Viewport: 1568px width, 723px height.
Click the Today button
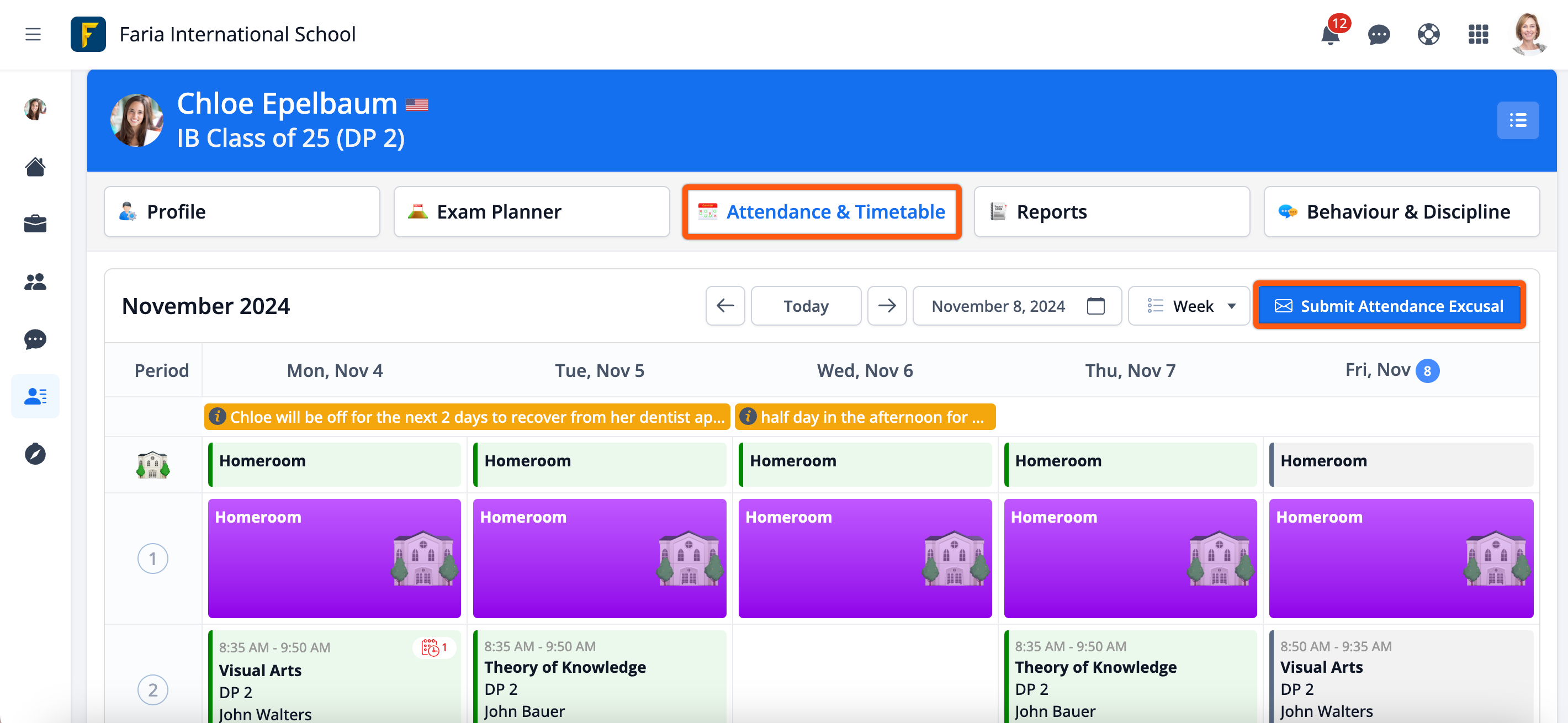pyautogui.click(x=806, y=306)
